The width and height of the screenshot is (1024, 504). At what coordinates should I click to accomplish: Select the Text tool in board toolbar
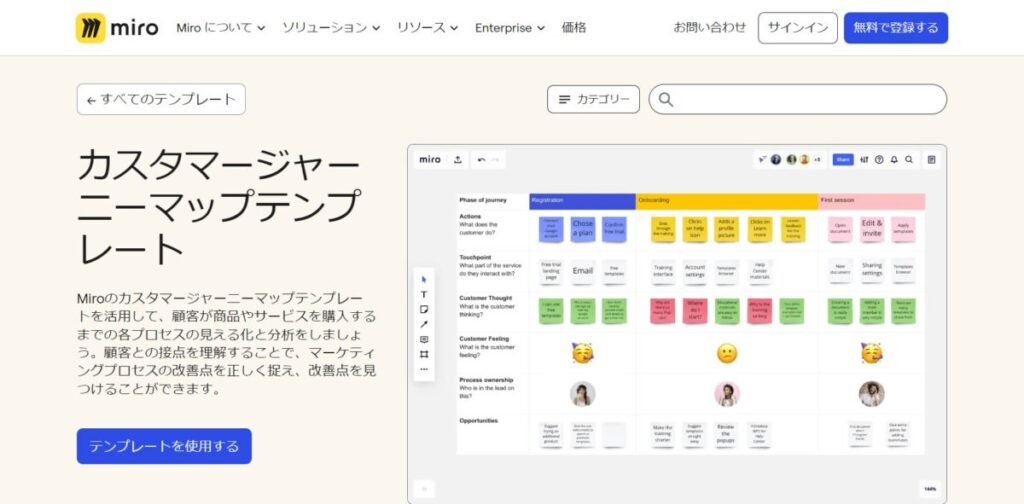[x=424, y=294]
